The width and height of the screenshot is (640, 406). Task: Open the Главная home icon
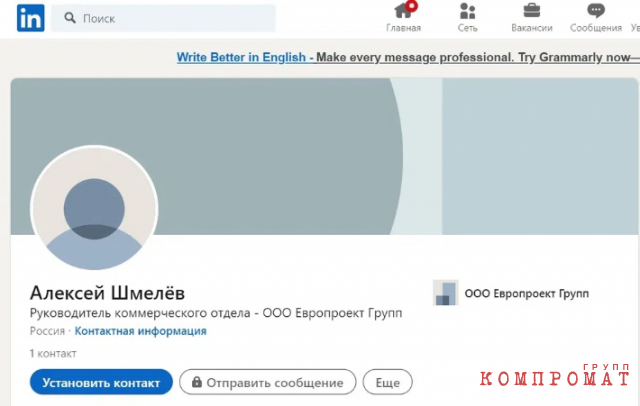point(403,11)
